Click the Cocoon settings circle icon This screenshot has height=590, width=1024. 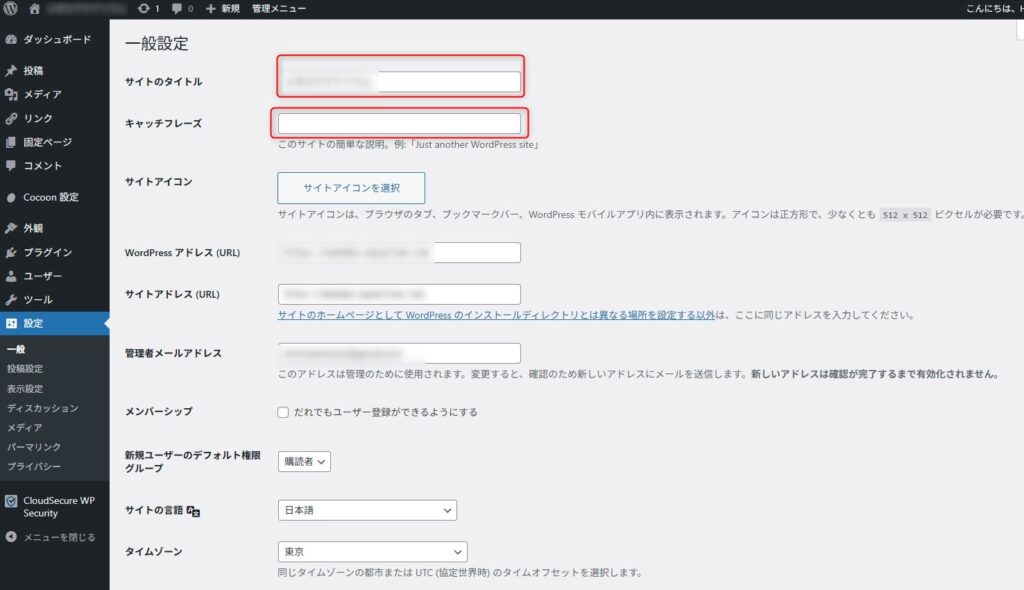pyautogui.click(x=10, y=198)
